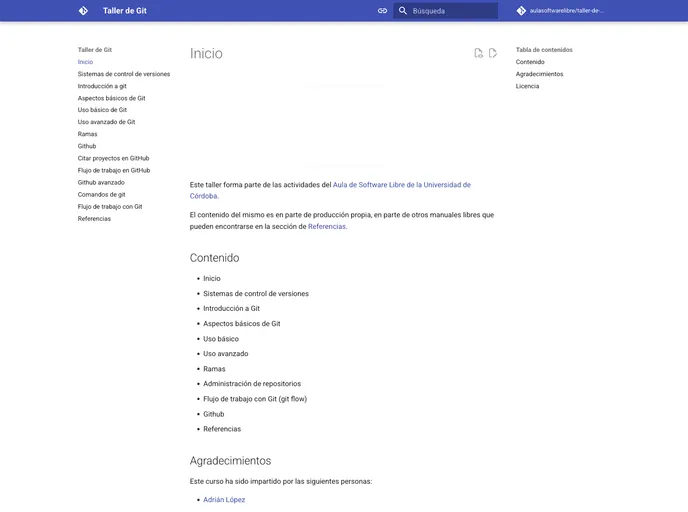Click Introducción a Git list item
The image size is (688, 512).
click(x=231, y=308)
